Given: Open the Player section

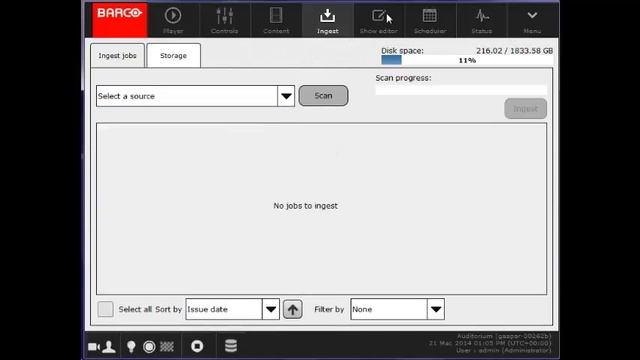Looking at the screenshot, I should tap(173, 20).
